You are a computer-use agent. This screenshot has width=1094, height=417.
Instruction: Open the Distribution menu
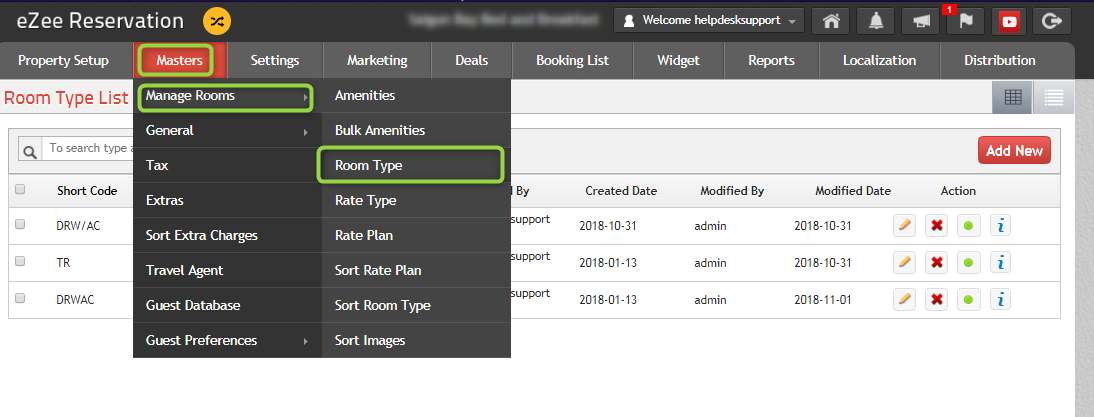point(1000,61)
